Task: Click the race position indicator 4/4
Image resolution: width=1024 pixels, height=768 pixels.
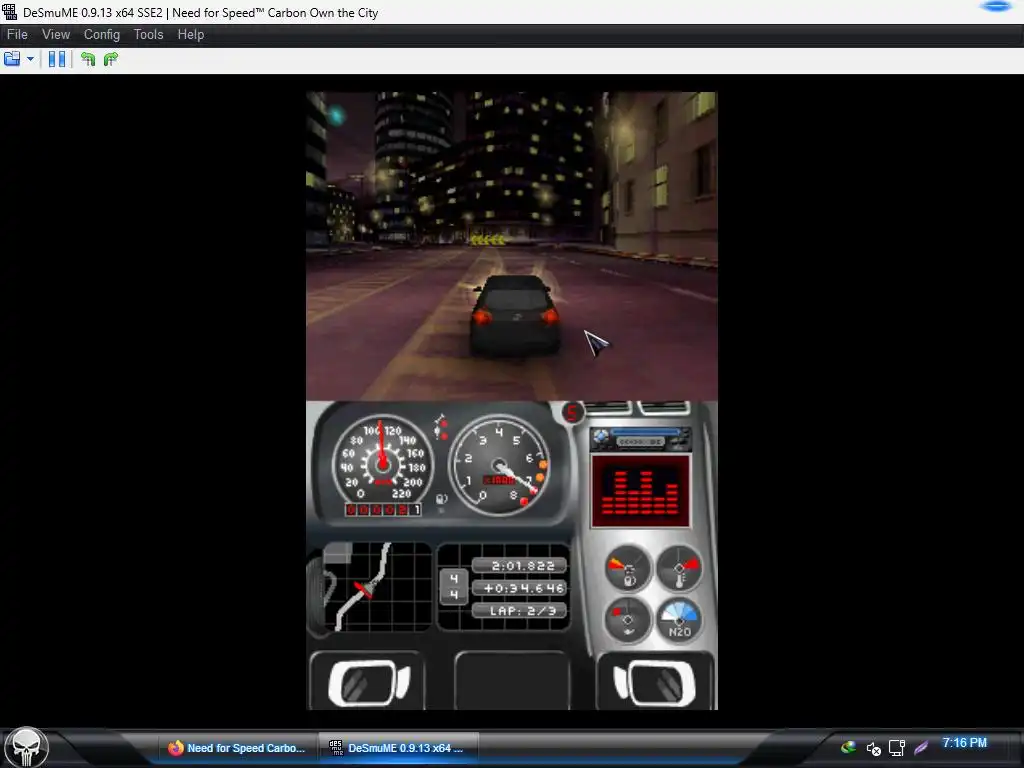Action: click(x=454, y=586)
